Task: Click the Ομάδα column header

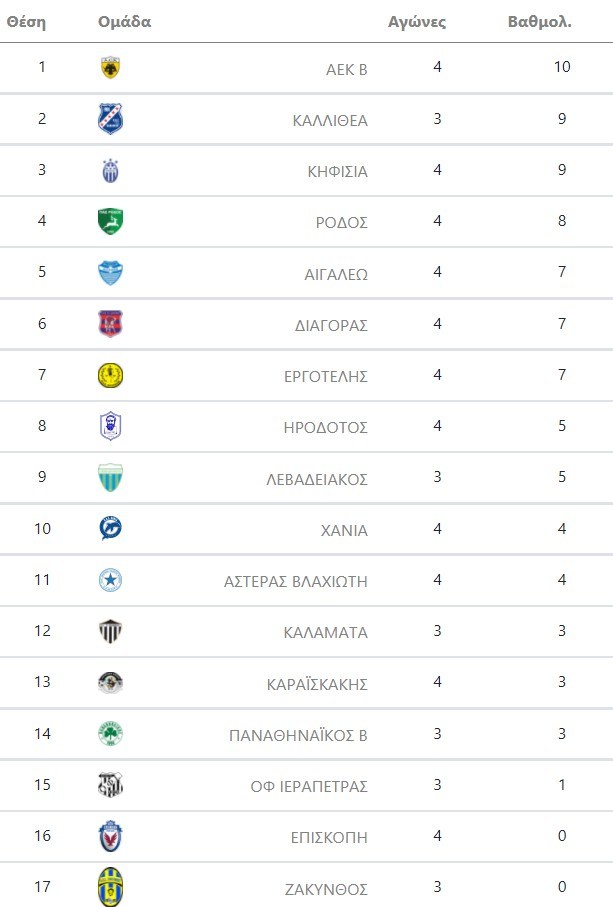Action: 125,21
